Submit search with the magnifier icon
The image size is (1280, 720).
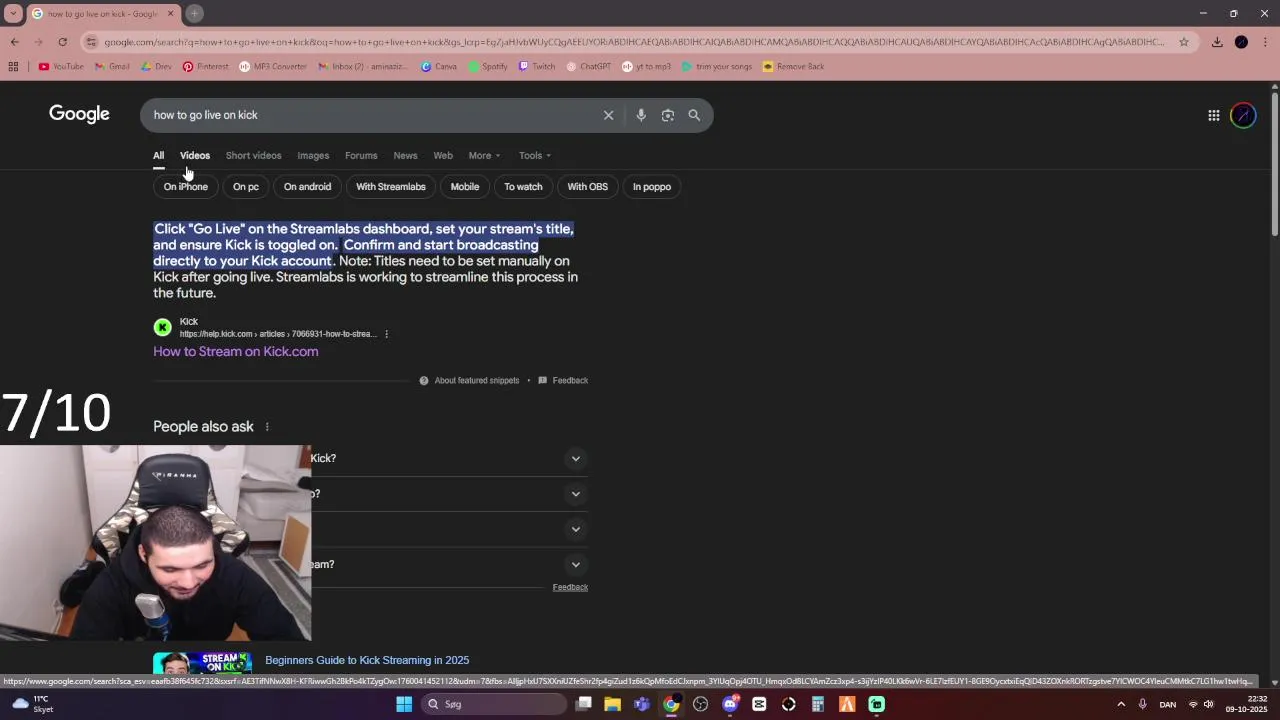[x=694, y=115]
